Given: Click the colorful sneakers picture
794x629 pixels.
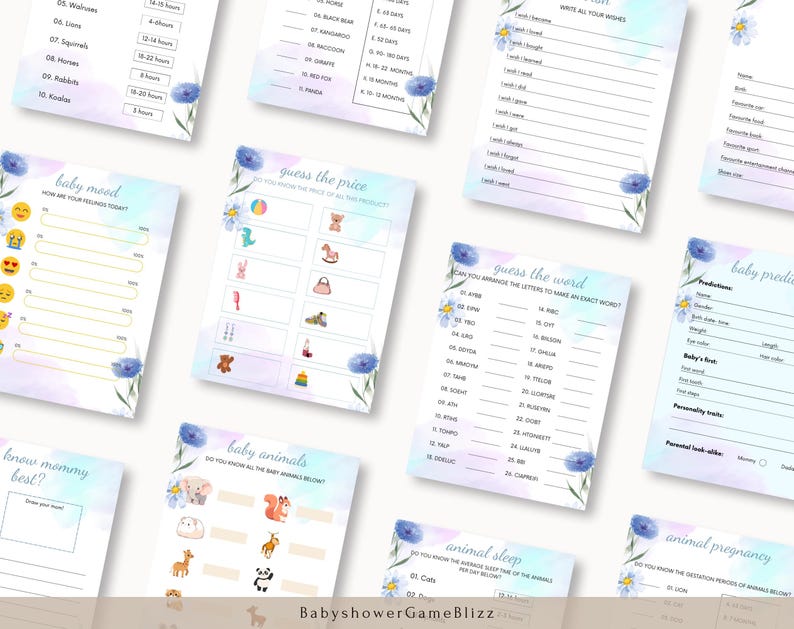Looking at the screenshot, I should pyautogui.click(x=316, y=319).
